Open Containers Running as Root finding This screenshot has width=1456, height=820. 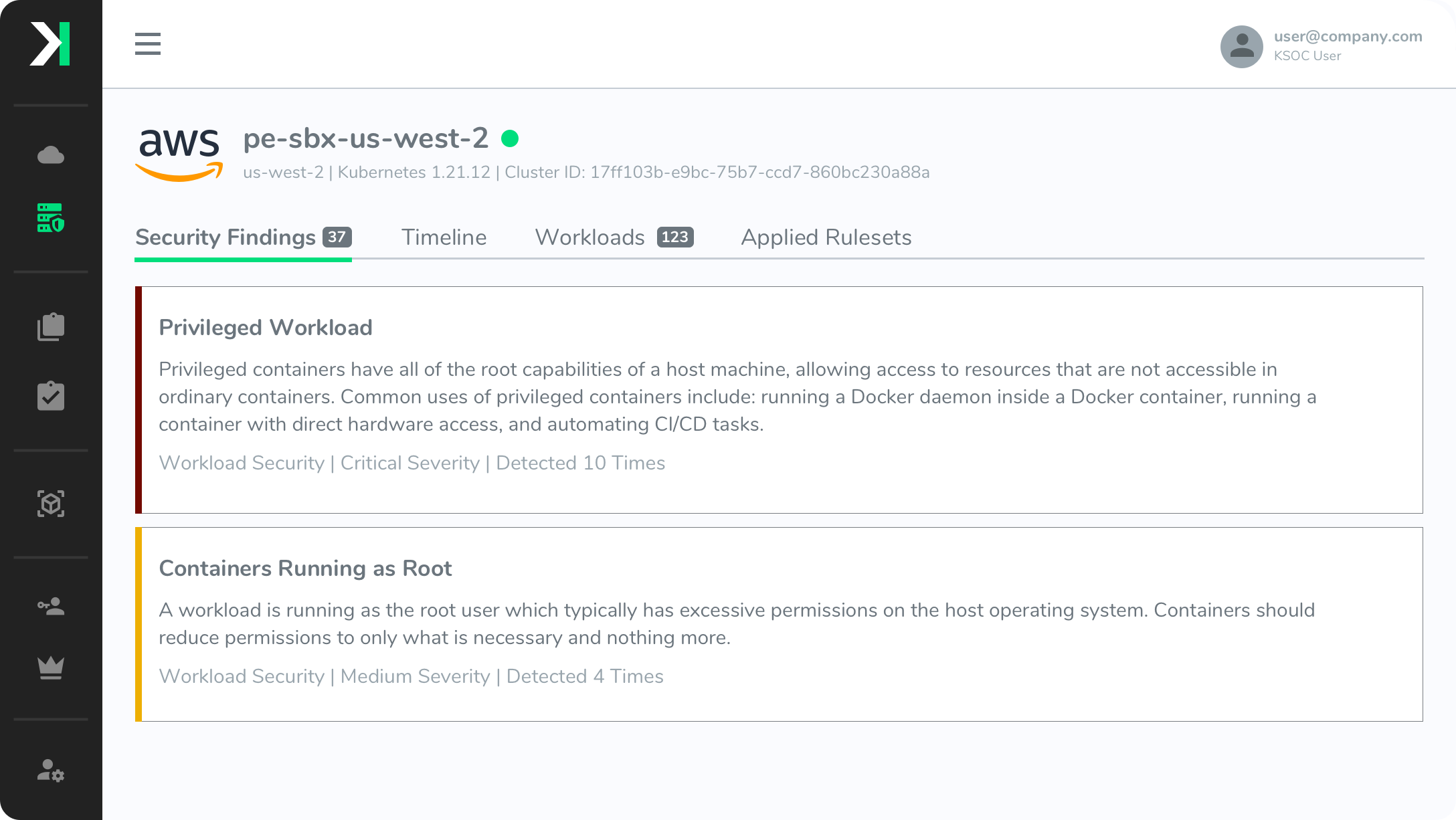(779, 624)
